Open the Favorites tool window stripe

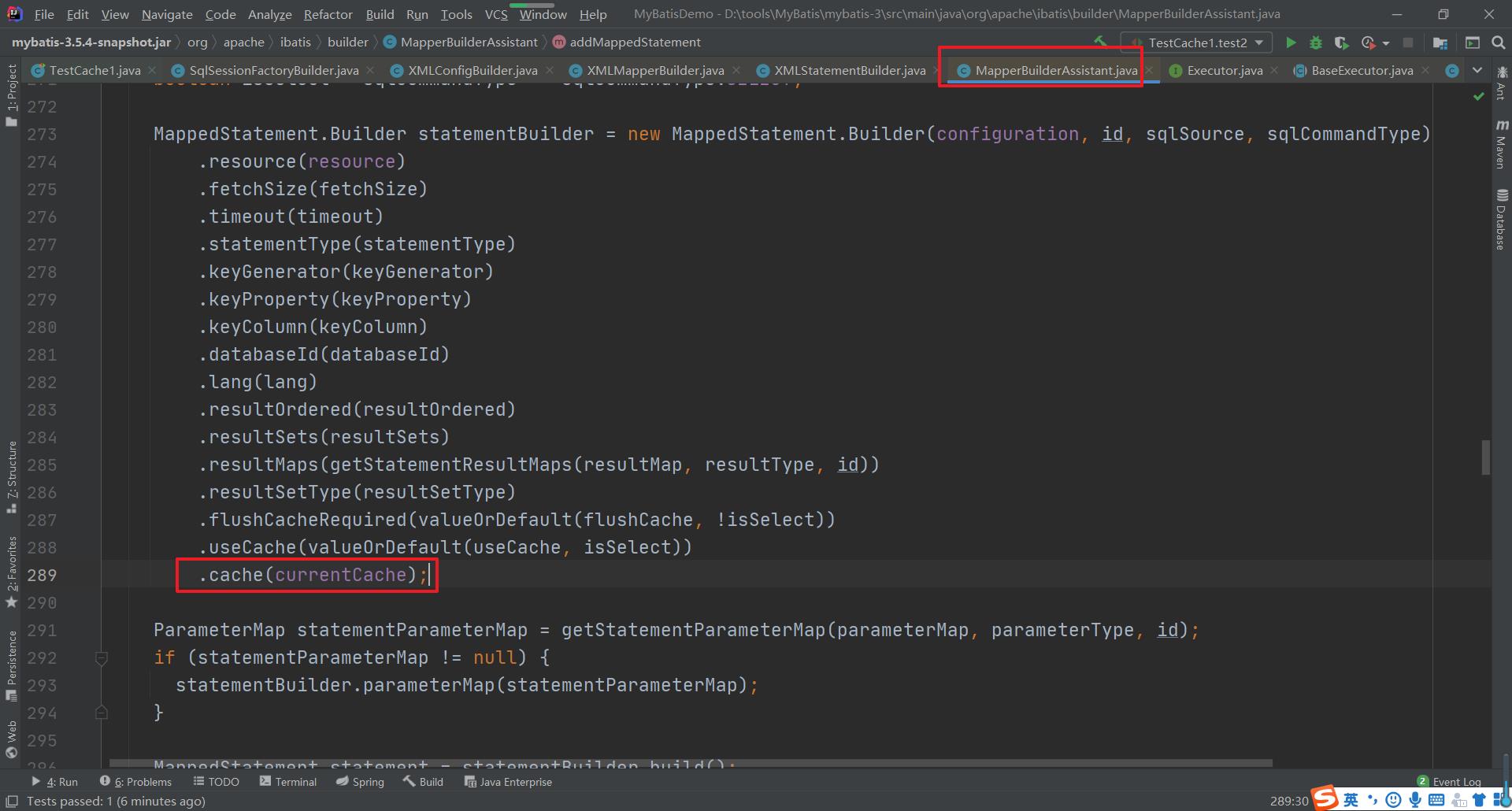coord(11,572)
